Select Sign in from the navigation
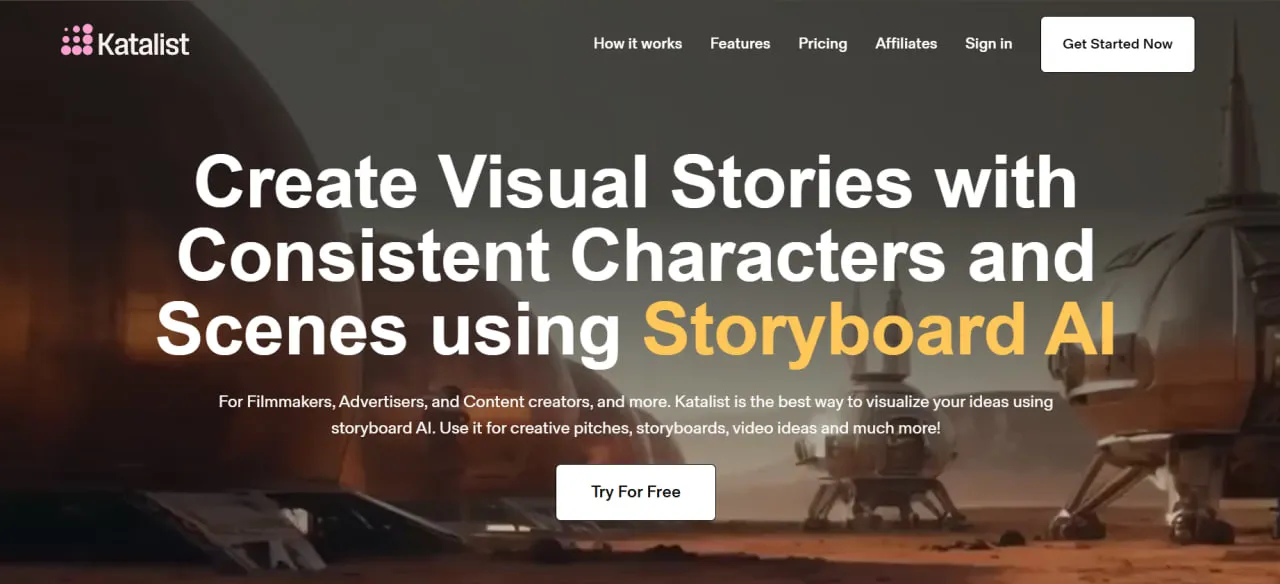Image resolution: width=1280 pixels, height=584 pixels. pyautogui.click(x=988, y=44)
